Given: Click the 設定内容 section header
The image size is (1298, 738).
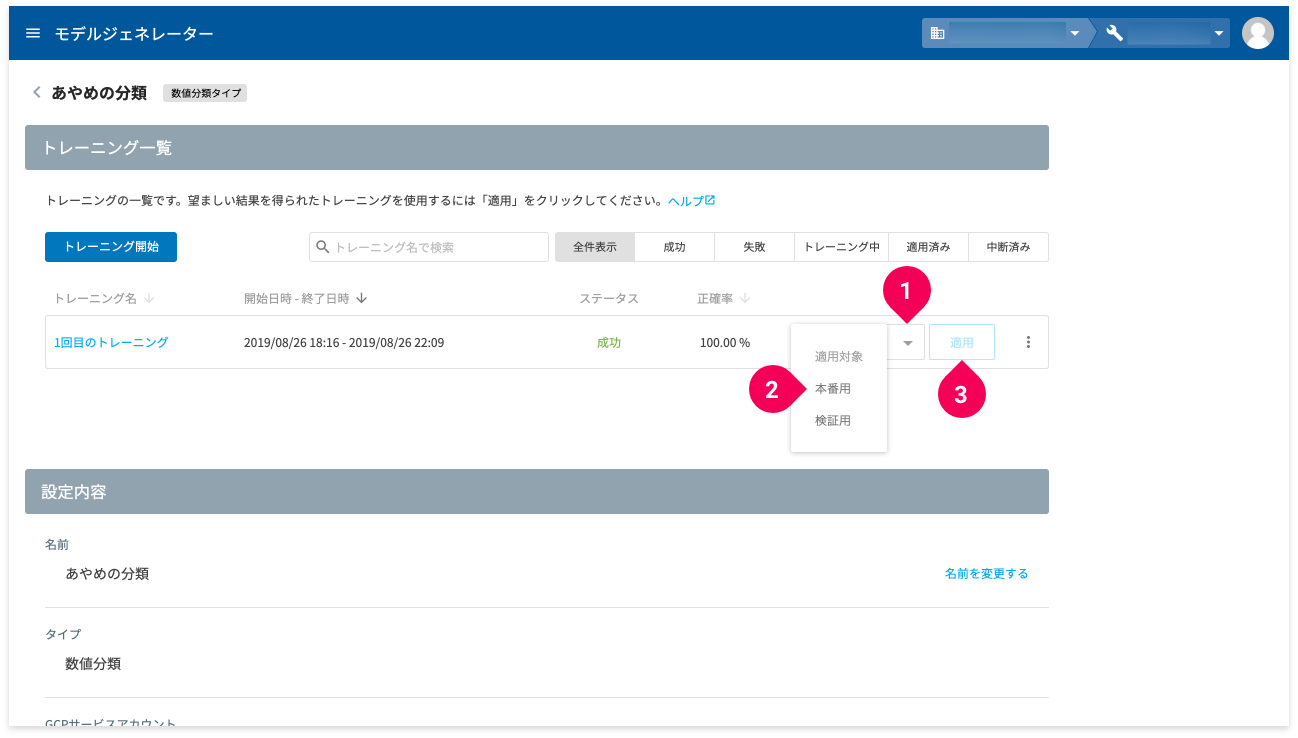Looking at the screenshot, I should coord(537,491).
